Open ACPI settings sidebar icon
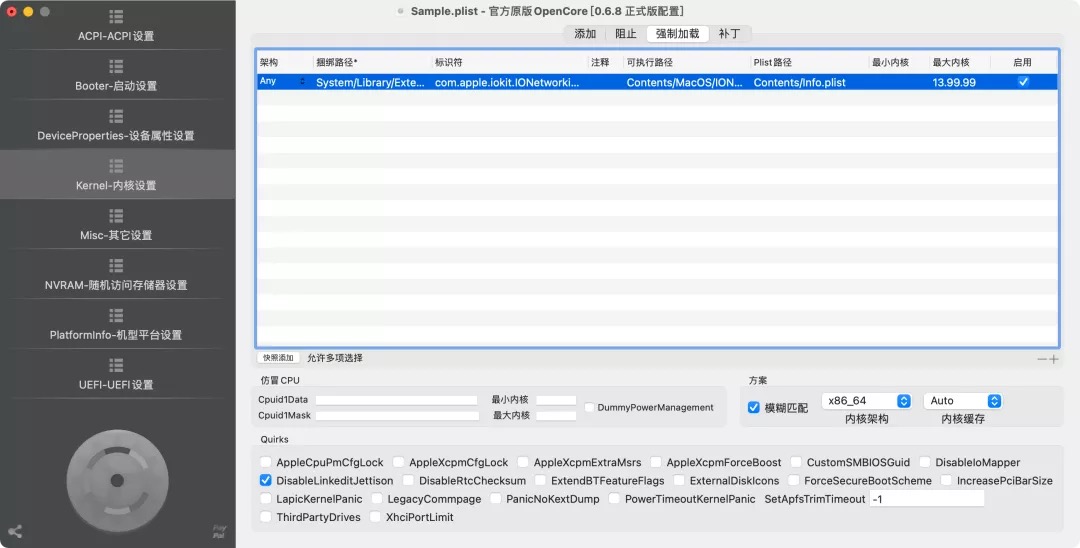This screenshot has height=548, width=1080. (x=116, y=17)
